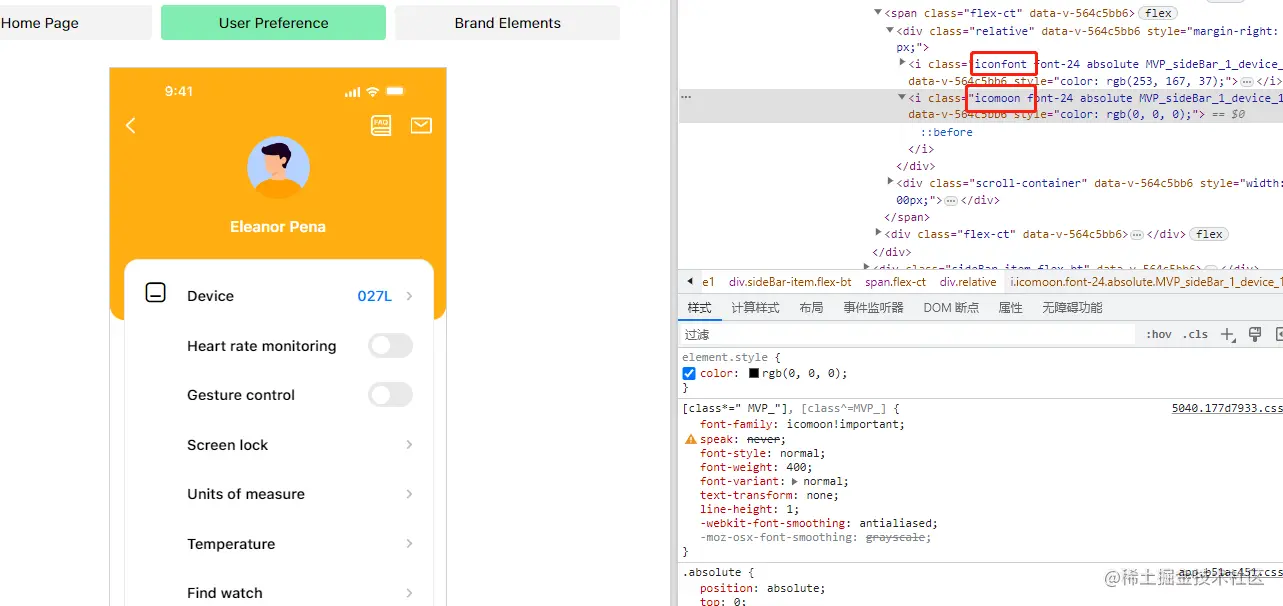Toggle the :hov element state button

[1159, 335]
